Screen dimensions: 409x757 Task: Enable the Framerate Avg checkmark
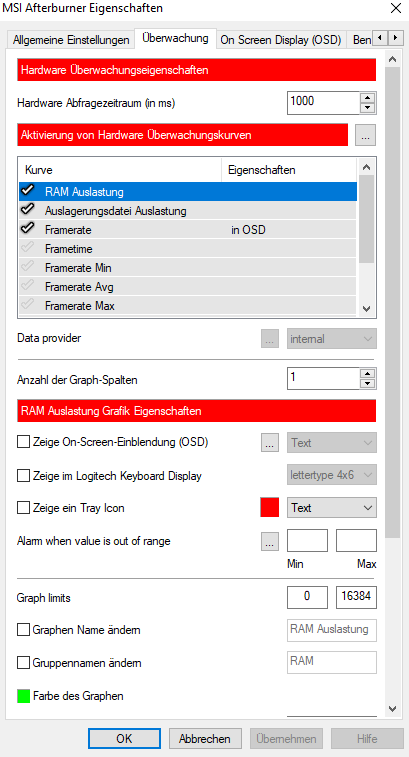pyautogui.click(x=28, y=286)
